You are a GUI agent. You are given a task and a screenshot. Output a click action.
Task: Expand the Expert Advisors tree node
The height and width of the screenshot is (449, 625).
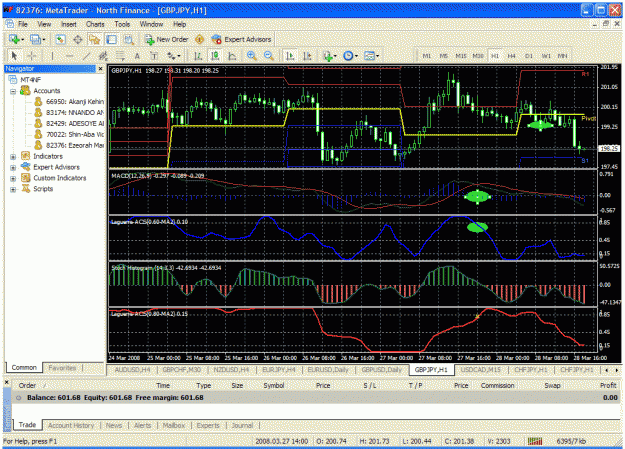pyautogui.click(x=13, y=167)
